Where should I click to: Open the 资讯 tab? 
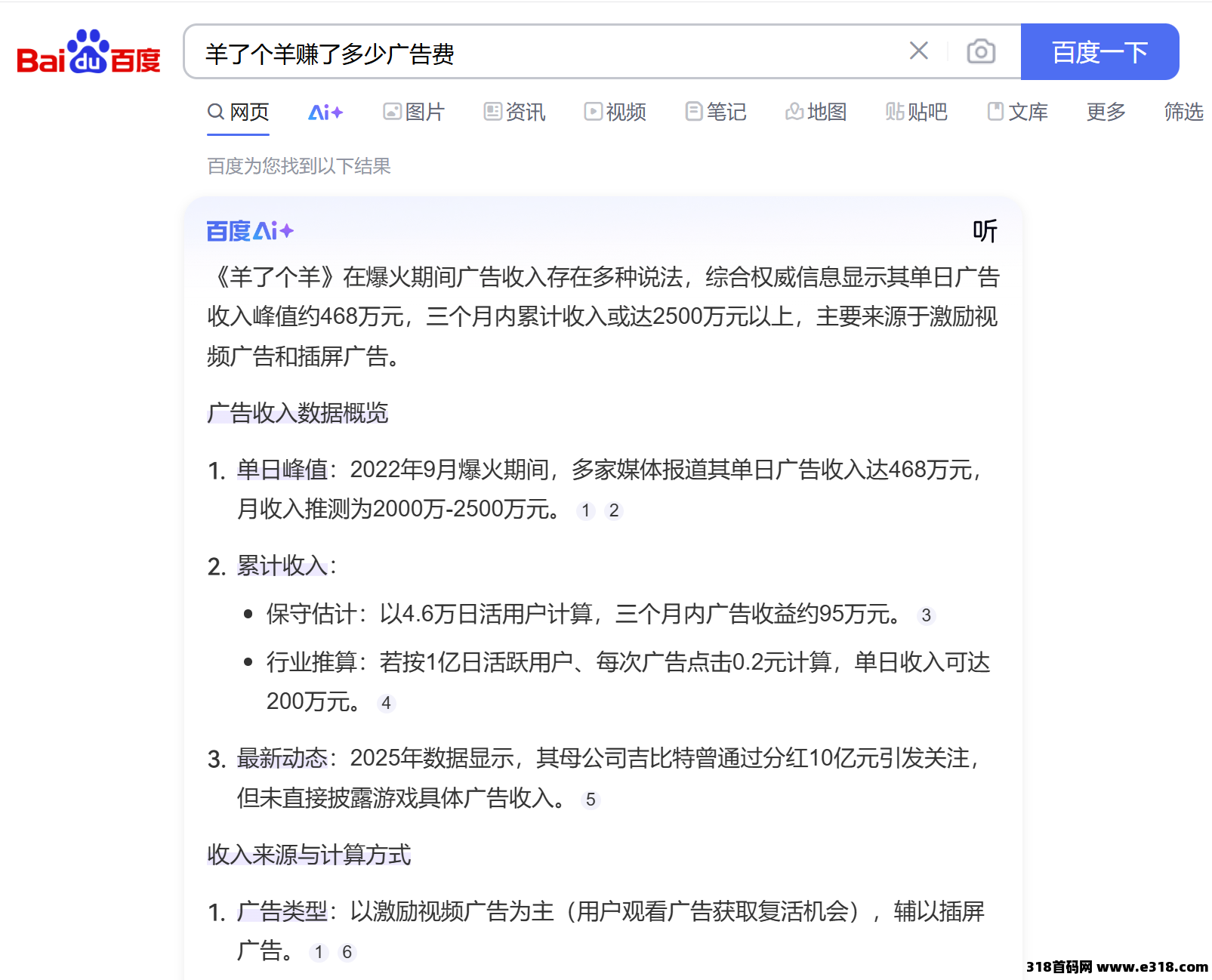point(514,112)
